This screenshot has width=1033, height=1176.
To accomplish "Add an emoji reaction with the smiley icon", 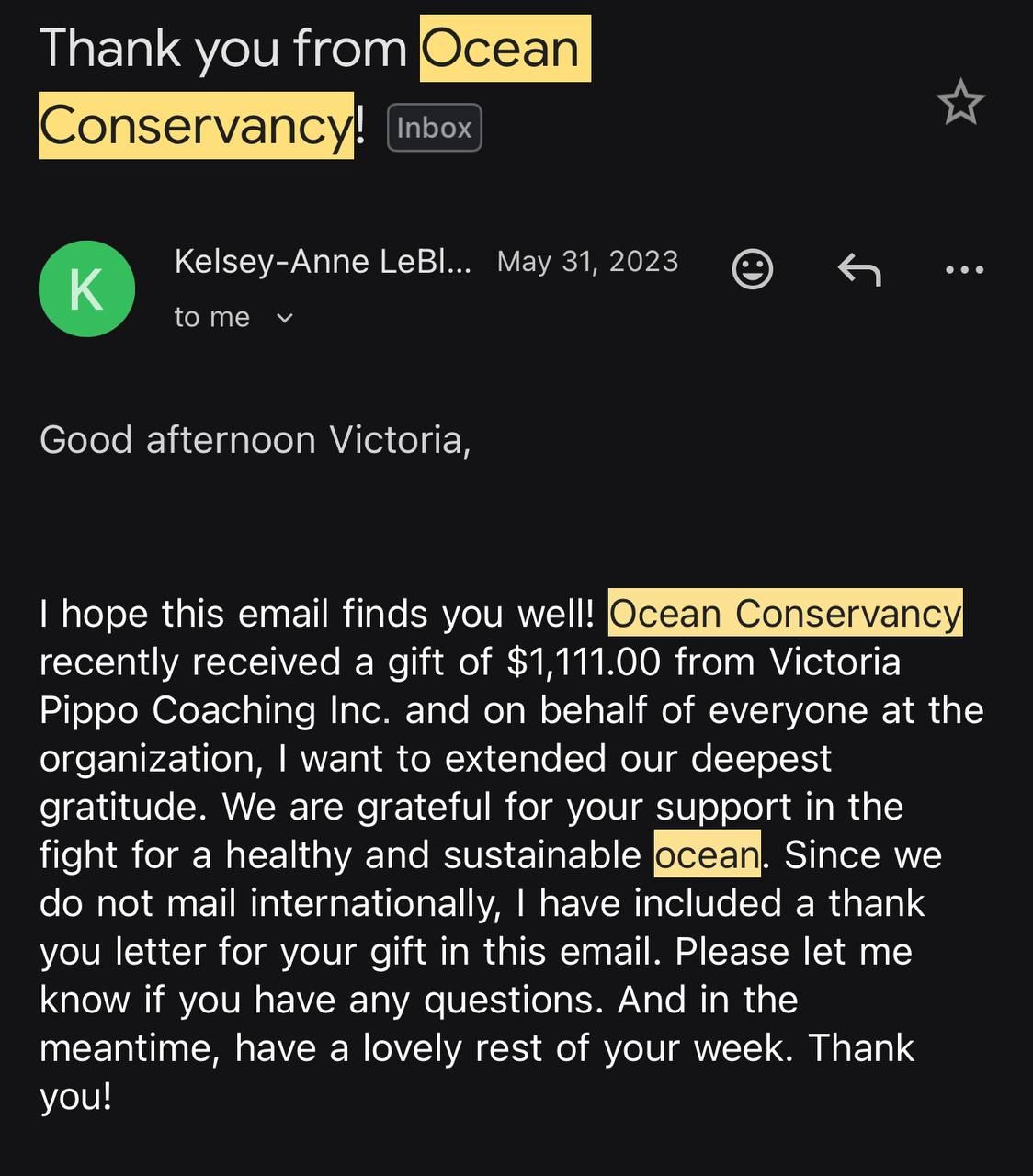I will (752, 268).
